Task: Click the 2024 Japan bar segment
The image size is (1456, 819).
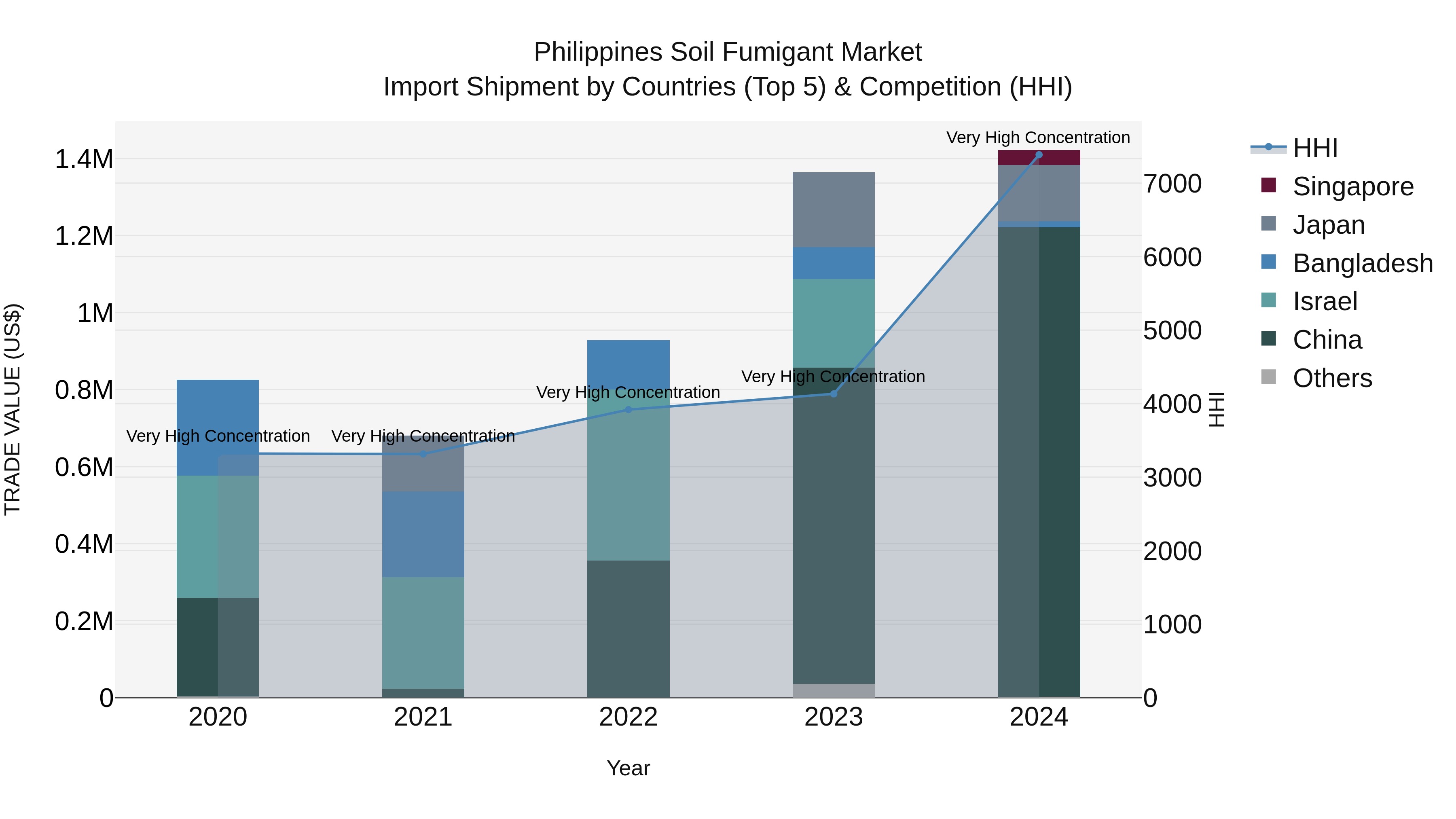Action: (x=1039, y=193)
